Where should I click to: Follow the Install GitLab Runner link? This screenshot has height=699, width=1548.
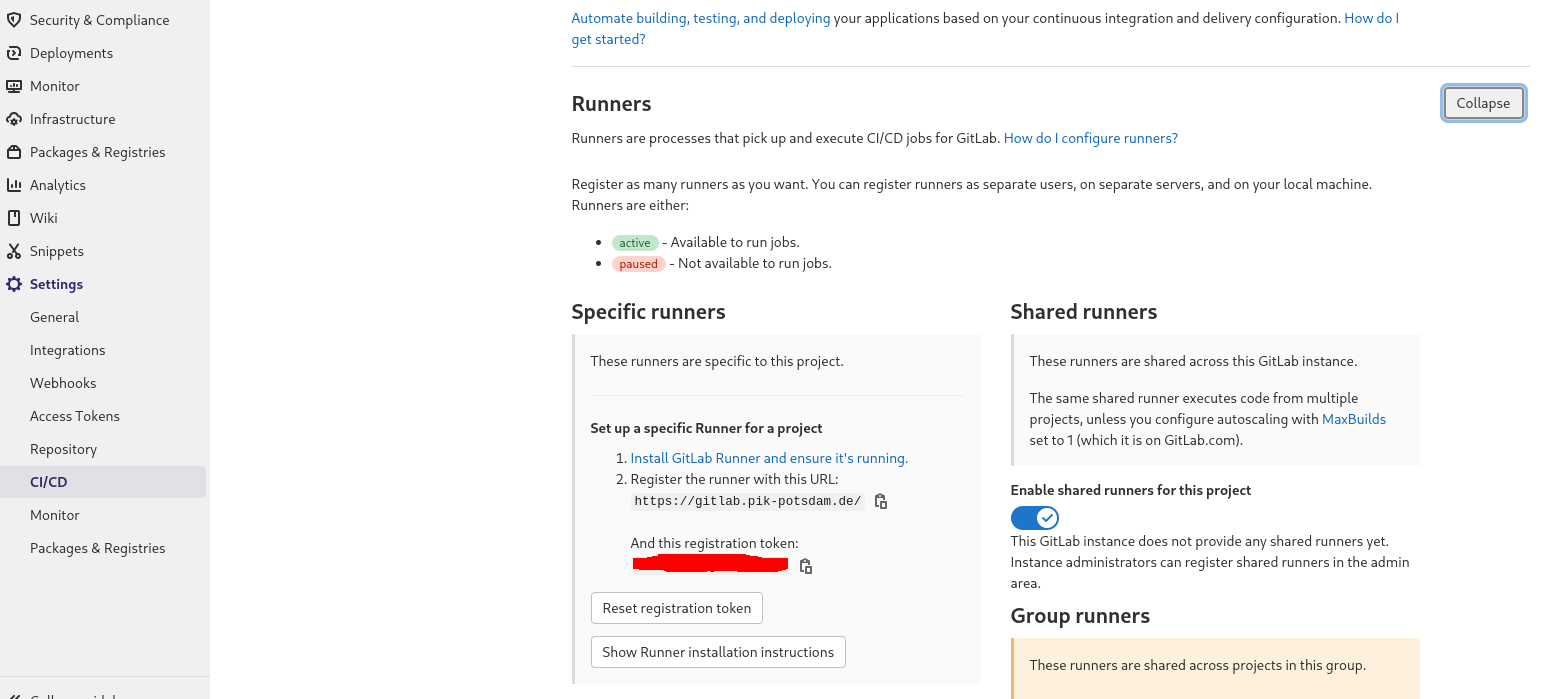769,458
